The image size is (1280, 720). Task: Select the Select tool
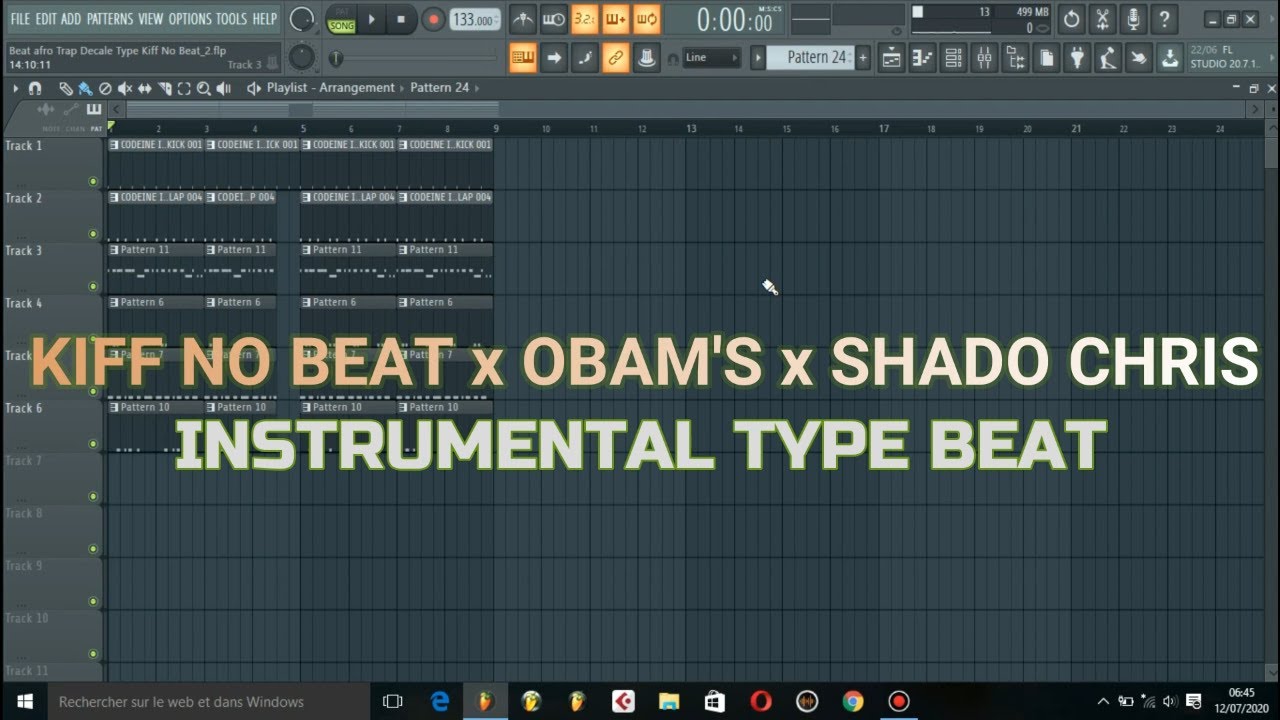[184, 89]
